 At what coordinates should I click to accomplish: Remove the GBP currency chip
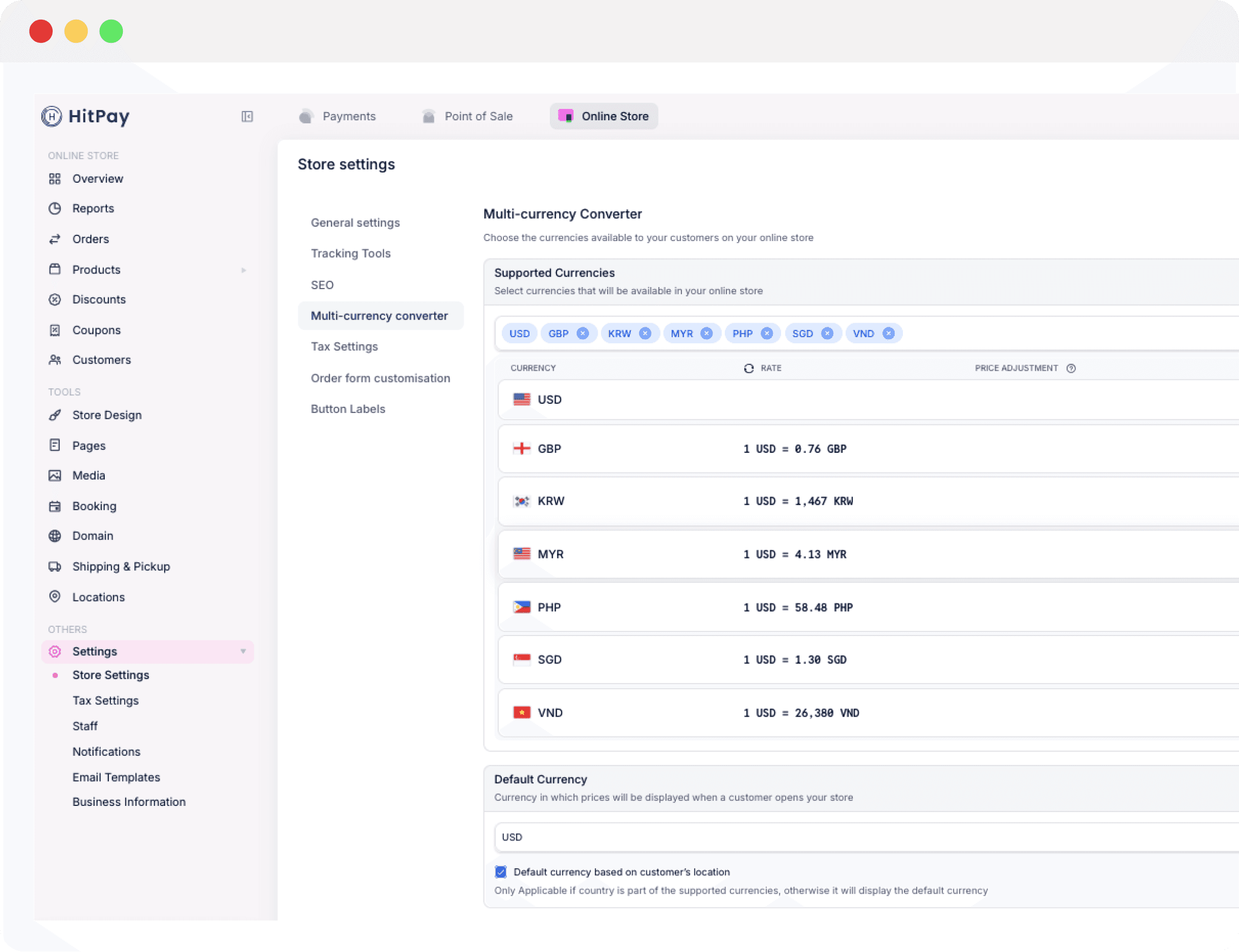coord(582,334)
